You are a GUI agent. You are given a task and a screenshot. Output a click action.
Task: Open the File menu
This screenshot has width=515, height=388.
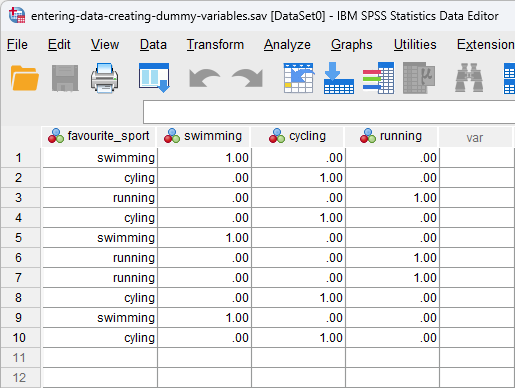click(17, 45)
